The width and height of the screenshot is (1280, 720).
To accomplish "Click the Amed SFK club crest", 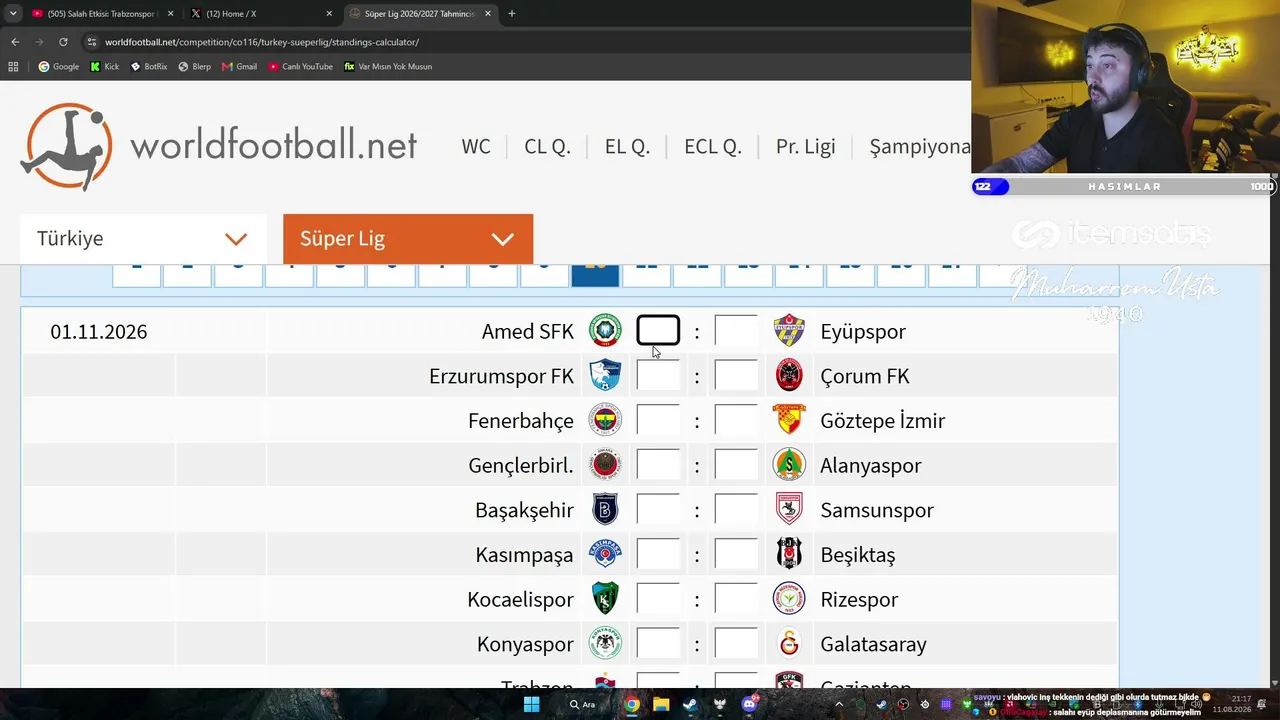I will click(x=605, y=331).
